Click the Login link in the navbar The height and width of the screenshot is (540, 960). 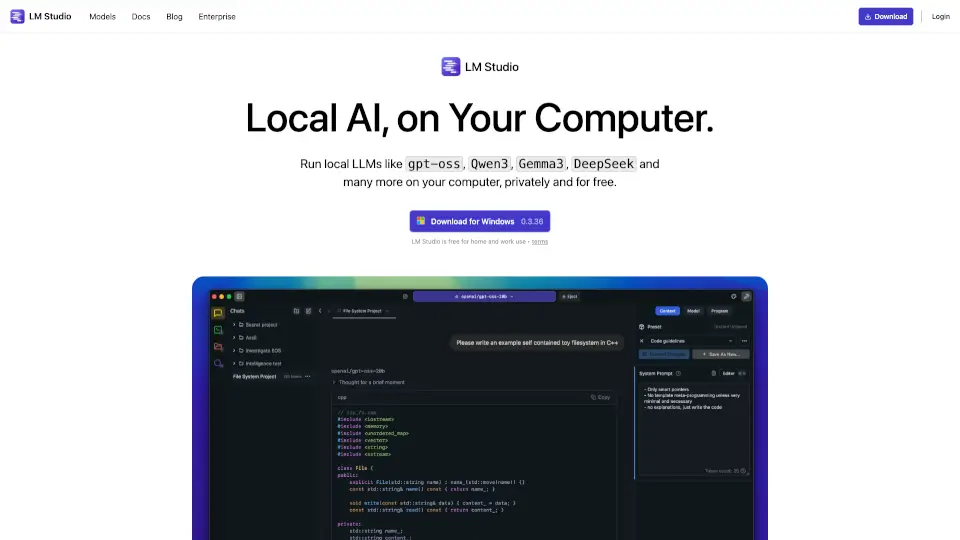[x=940, y=16]
